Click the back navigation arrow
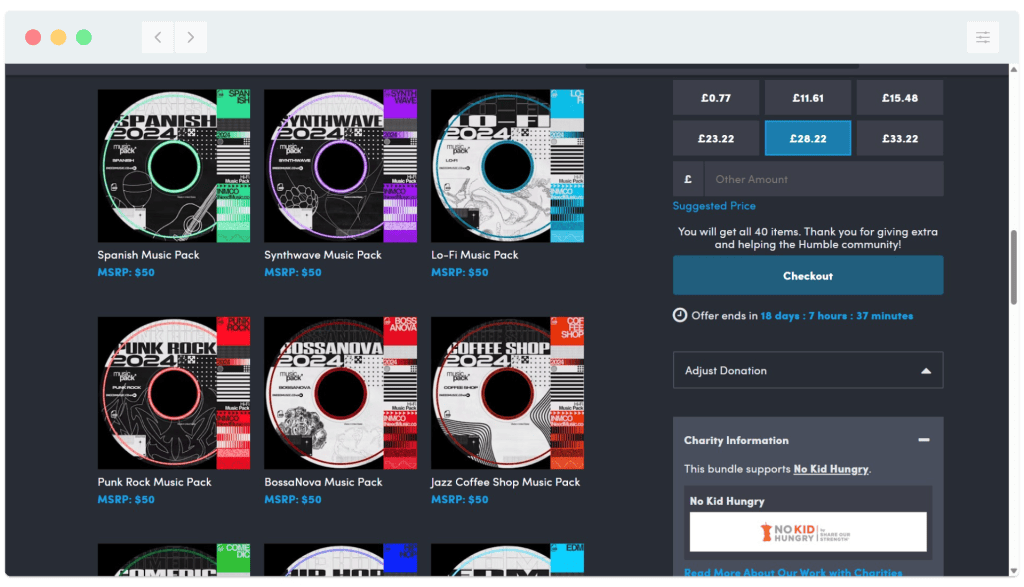 click(x=157, y=36)
